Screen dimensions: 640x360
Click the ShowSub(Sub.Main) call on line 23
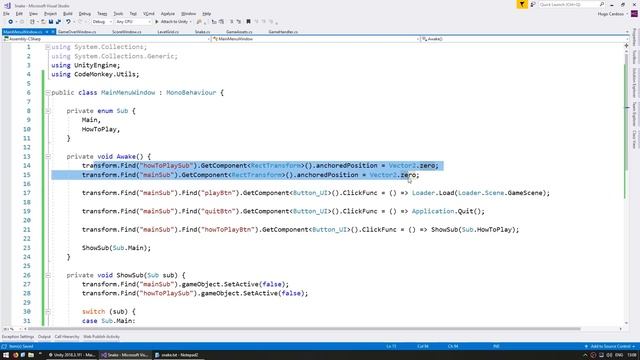pos(116,248)
